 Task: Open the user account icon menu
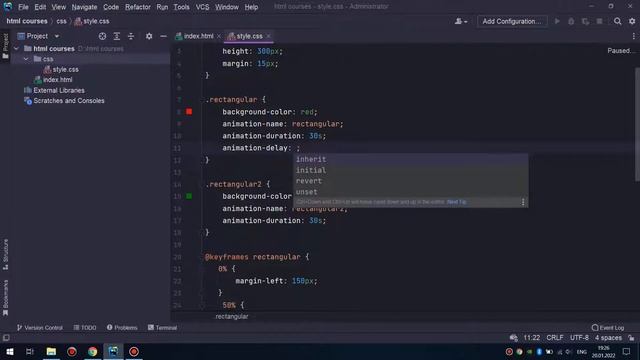point(461,21)
